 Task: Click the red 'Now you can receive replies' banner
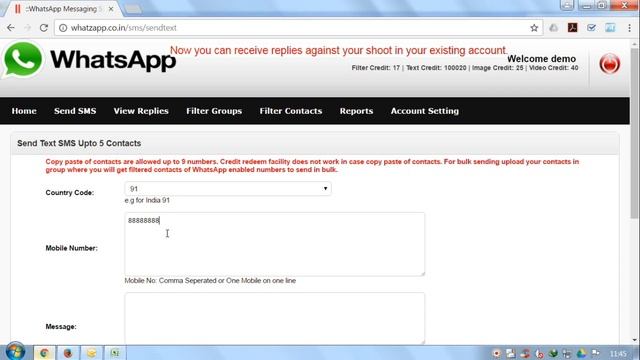338,51
